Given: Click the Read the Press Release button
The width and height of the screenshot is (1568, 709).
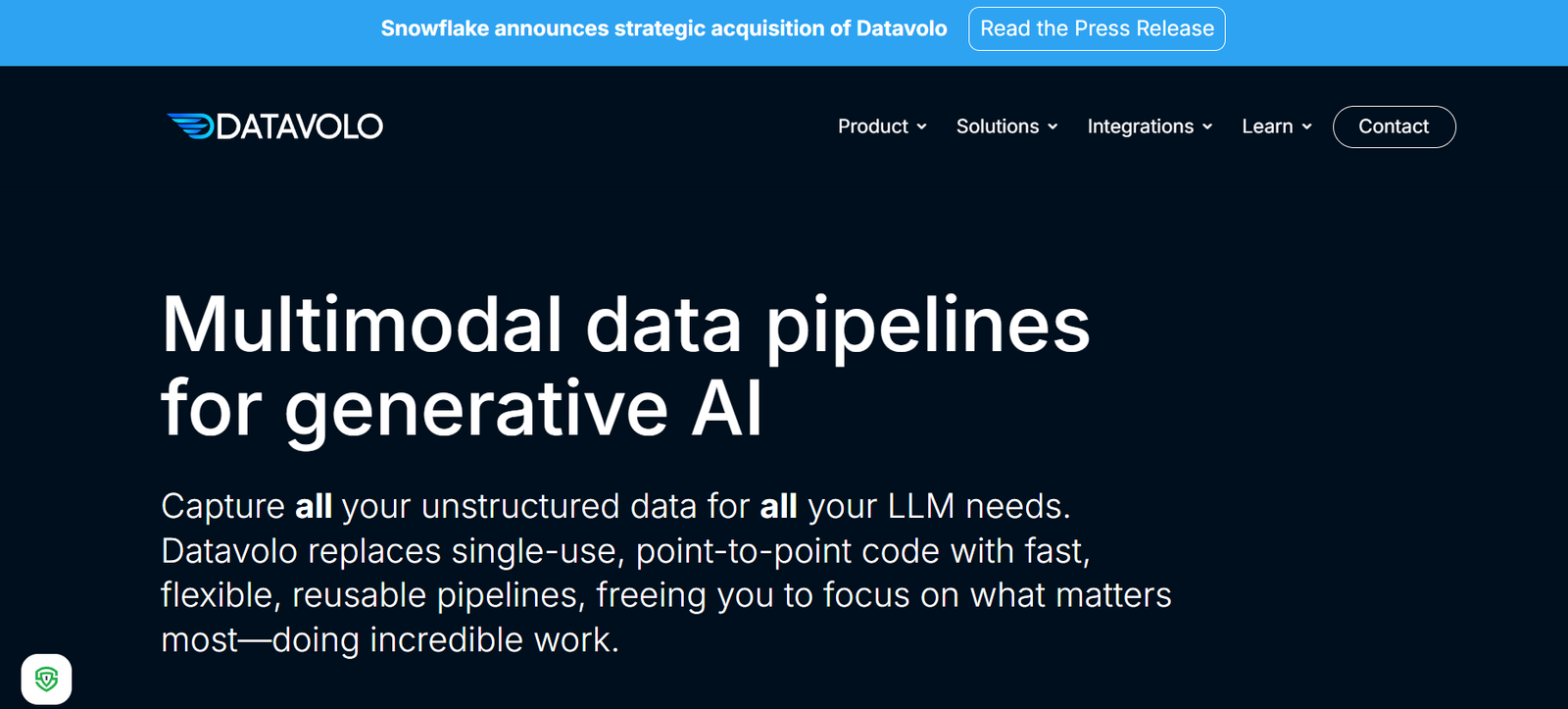Looking at the screenshot, I should pyautogui.click(x=1097, y=28).
